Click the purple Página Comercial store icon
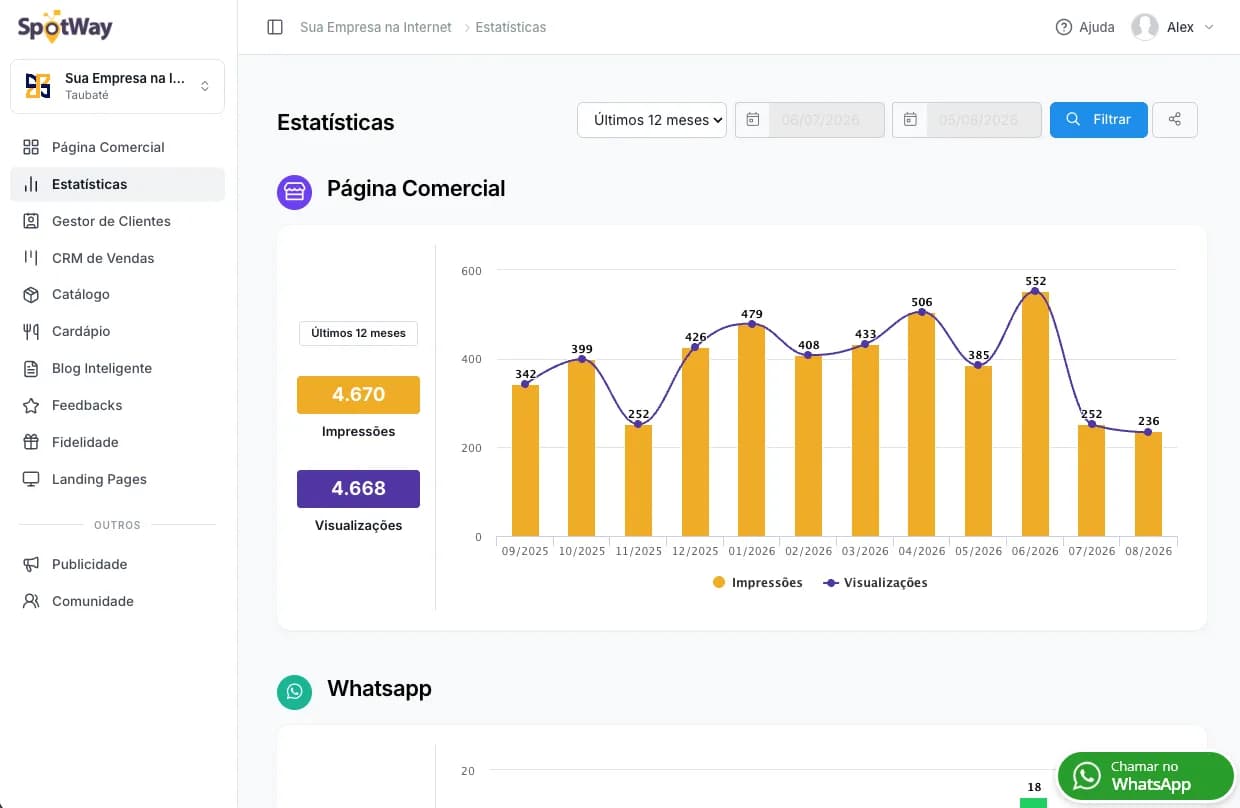The width and height of the screenshot is (1240, 808). [x=294, y=192]
